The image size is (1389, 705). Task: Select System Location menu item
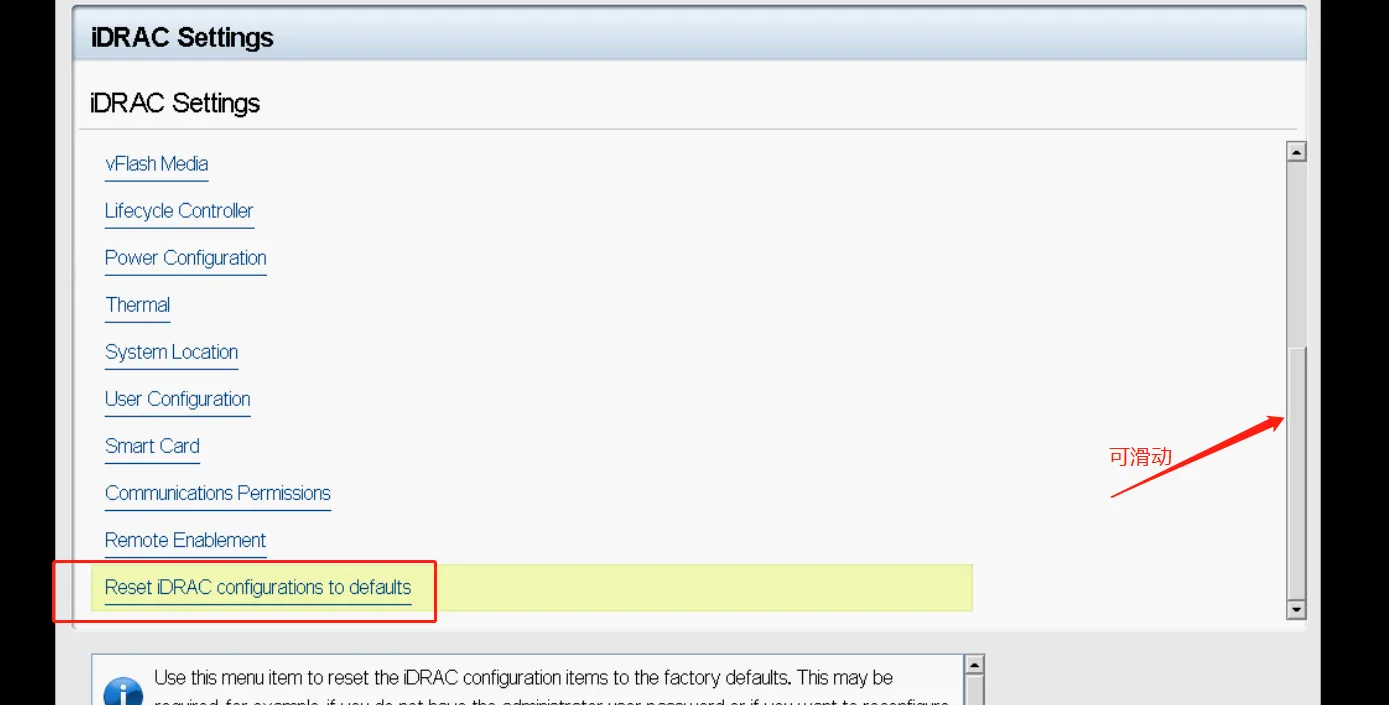coord(171,352)
